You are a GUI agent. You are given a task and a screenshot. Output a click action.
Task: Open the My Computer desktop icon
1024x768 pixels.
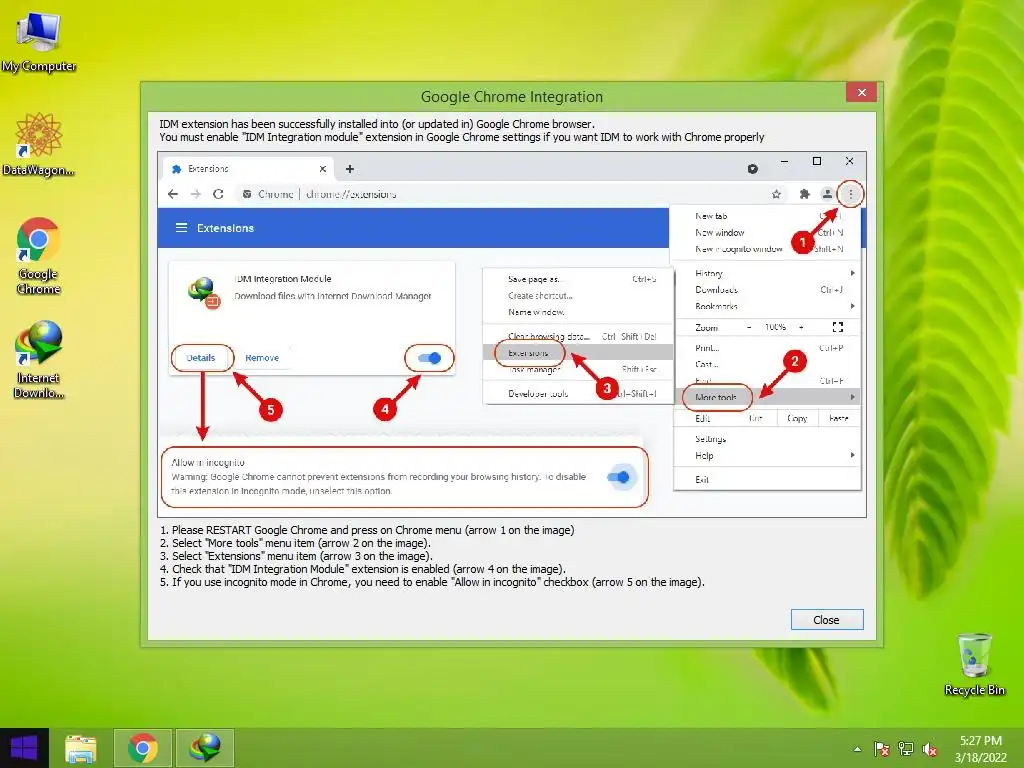click(39, 43)
